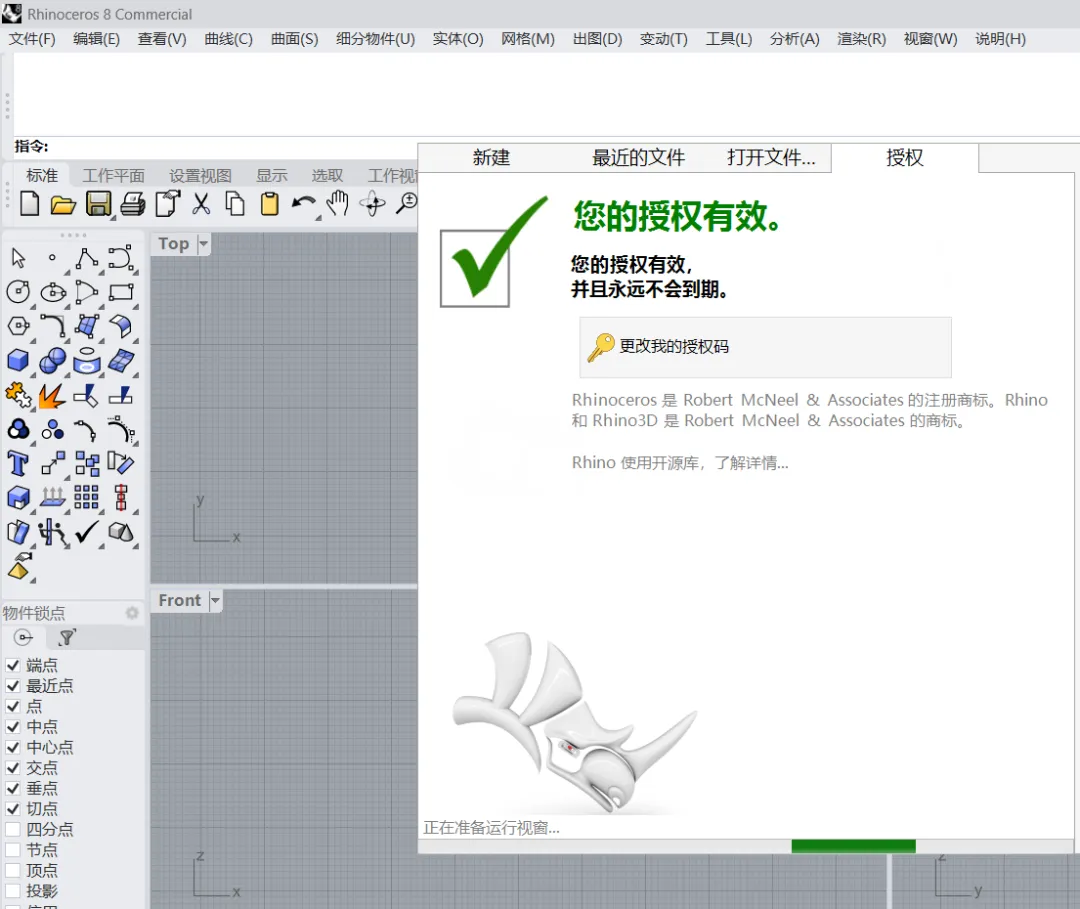Select the Polyline tool
Viewport: 1080px width, 909px height.
click(x=87, y=258)
